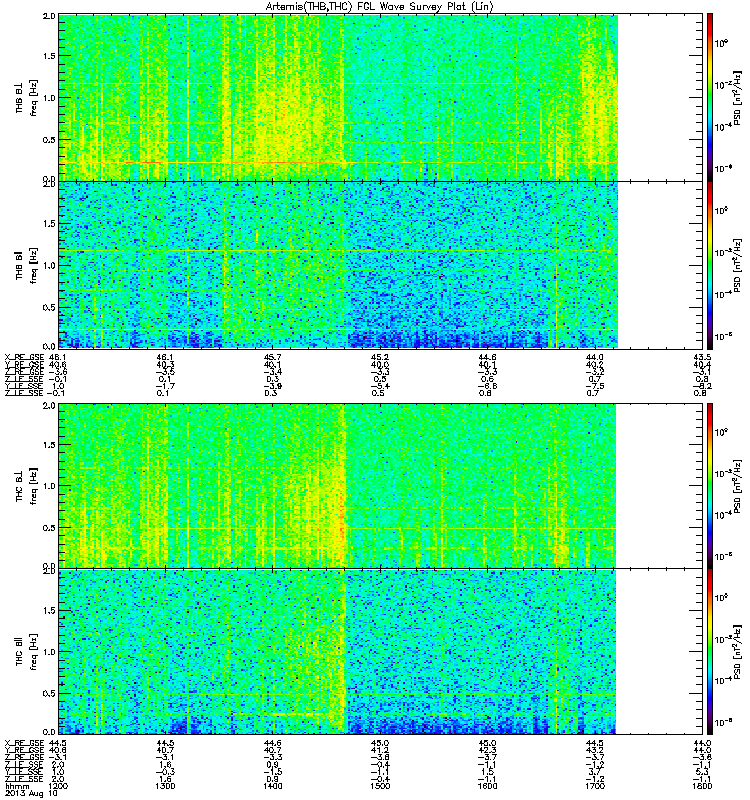Click the 1.5 frequency tick of THB B⊥ panel
This screenshot has width=750, height=800.
click(x=49, y=56)
